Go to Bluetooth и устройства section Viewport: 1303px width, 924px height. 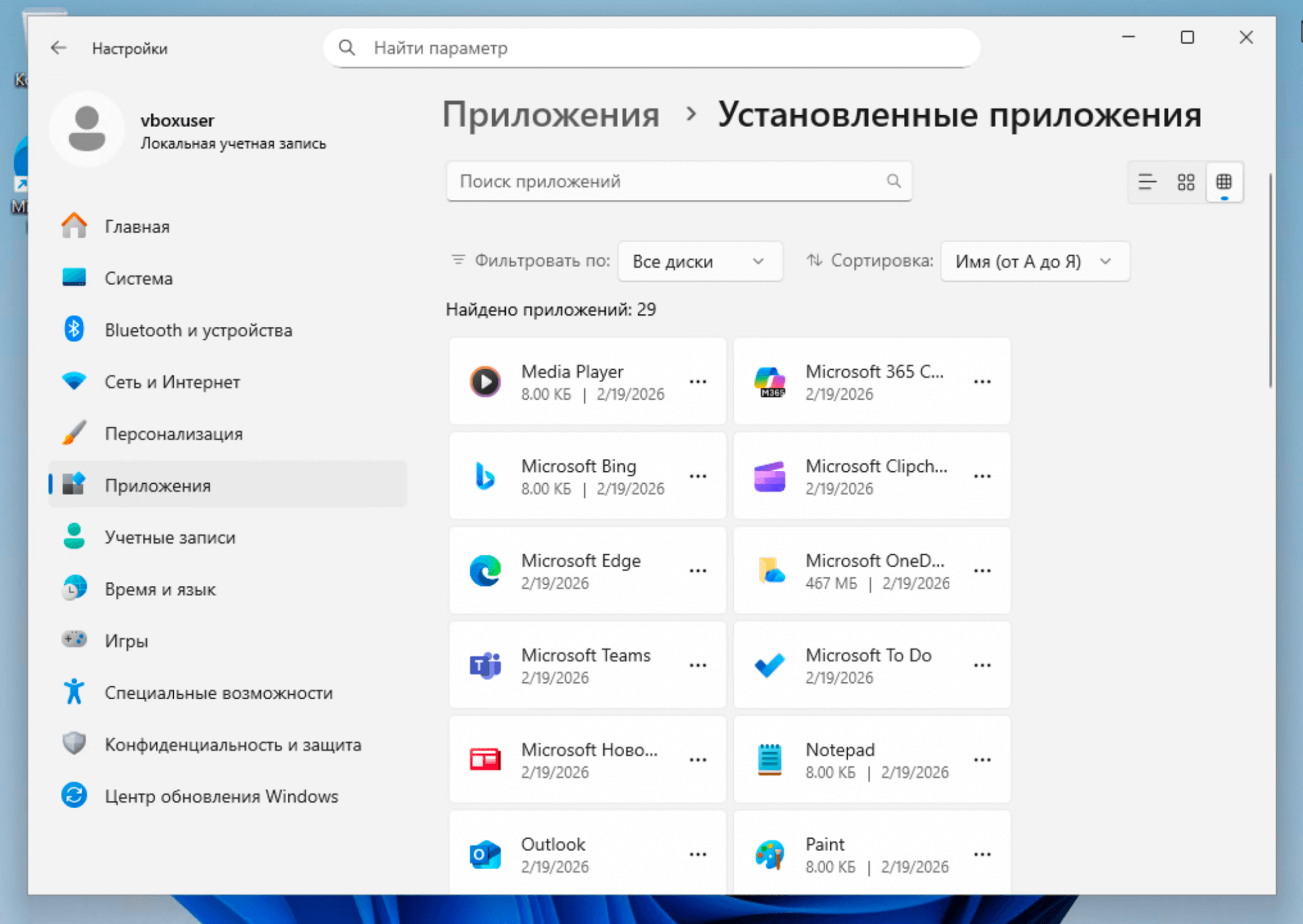click(x=198, y=330)
